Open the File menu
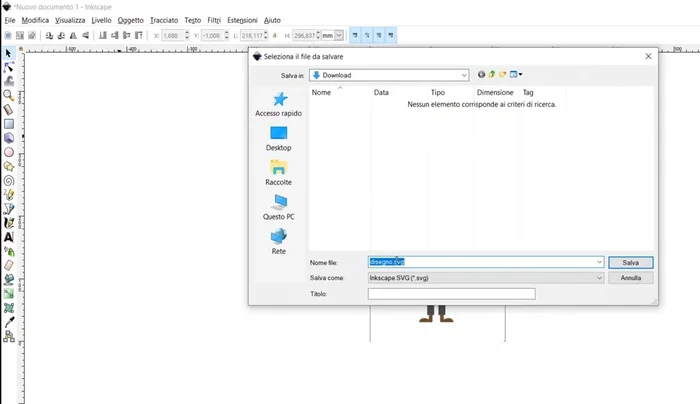700x404 pixels. (x=10, y=20)
